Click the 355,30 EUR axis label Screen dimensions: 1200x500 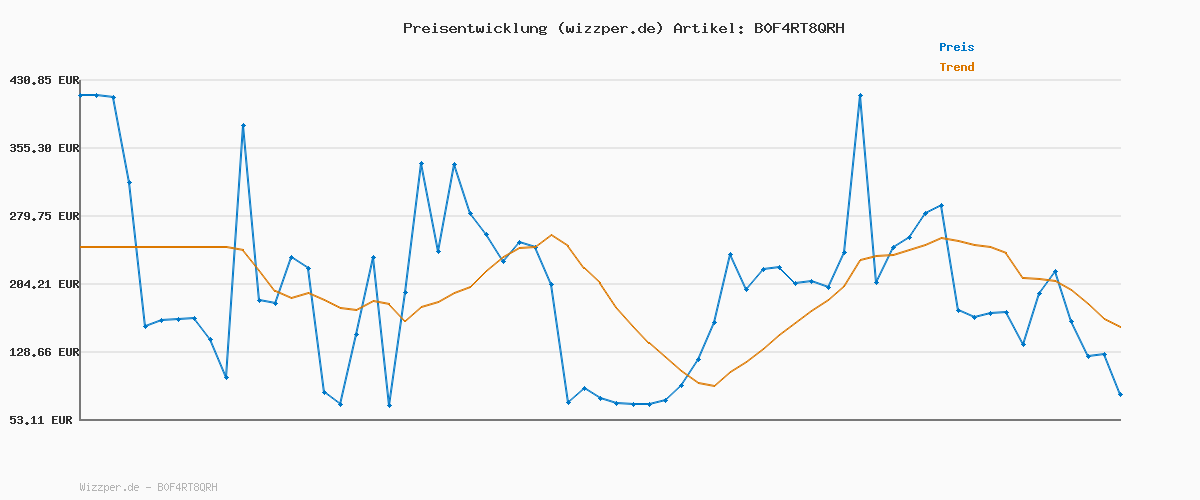tap(44, 148)
